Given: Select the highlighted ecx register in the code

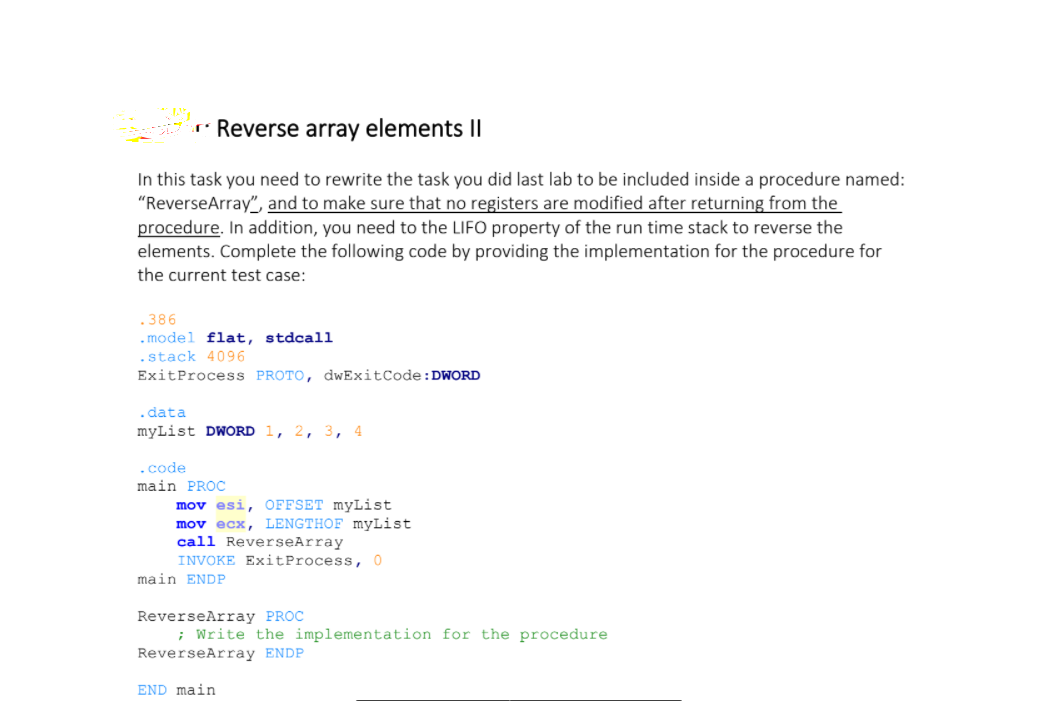Looking at the screenshot, I should tap(231, 524).
